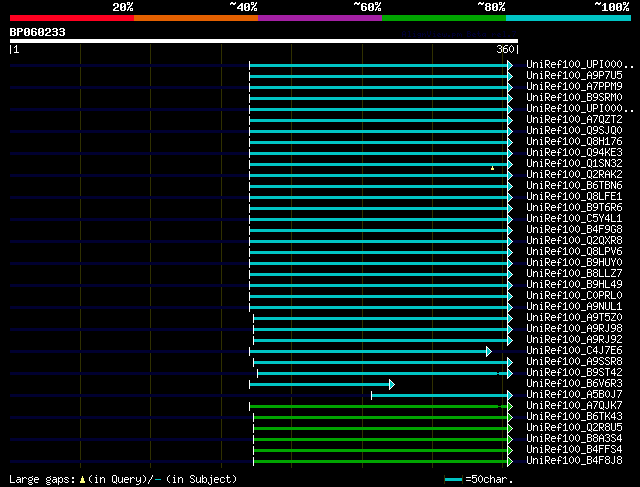Open hit UniRef100_Q8H176
The image size is (640, 487).
[x=574, y=142]
